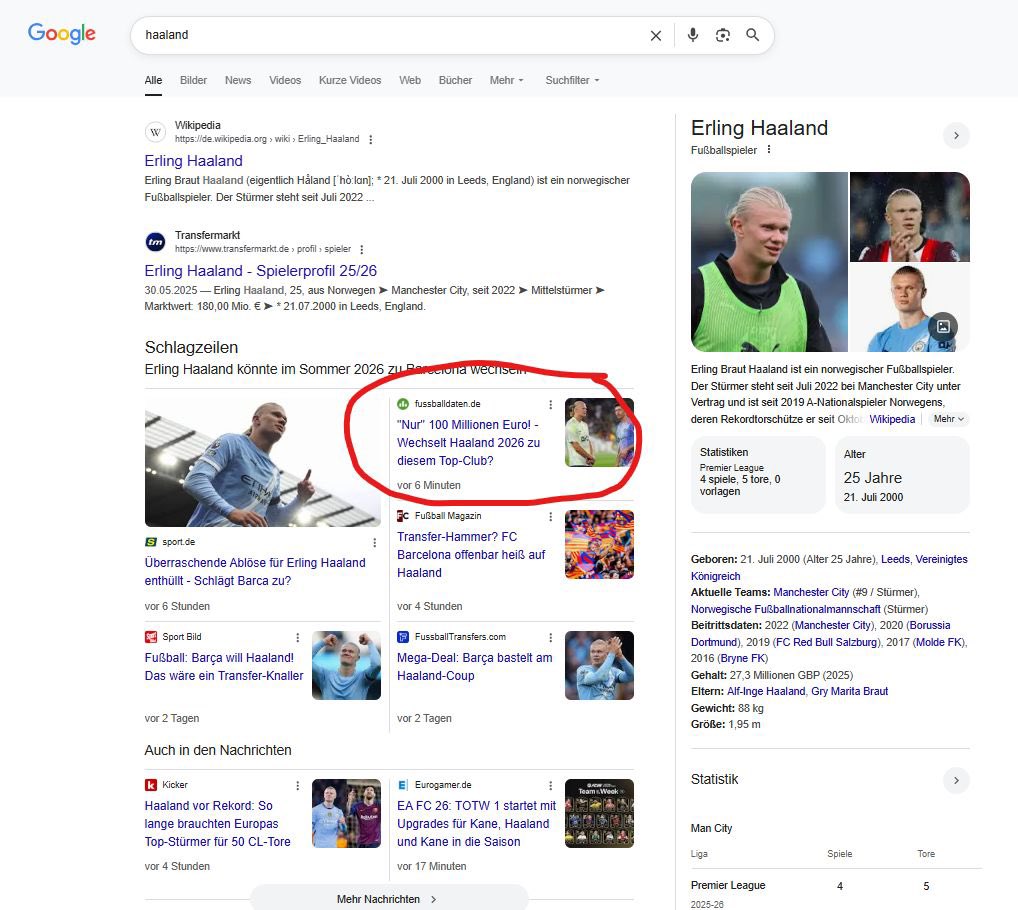
Task: Open Kicker article thumbnail of Haaland and Messi
Action: pos(347,814)
